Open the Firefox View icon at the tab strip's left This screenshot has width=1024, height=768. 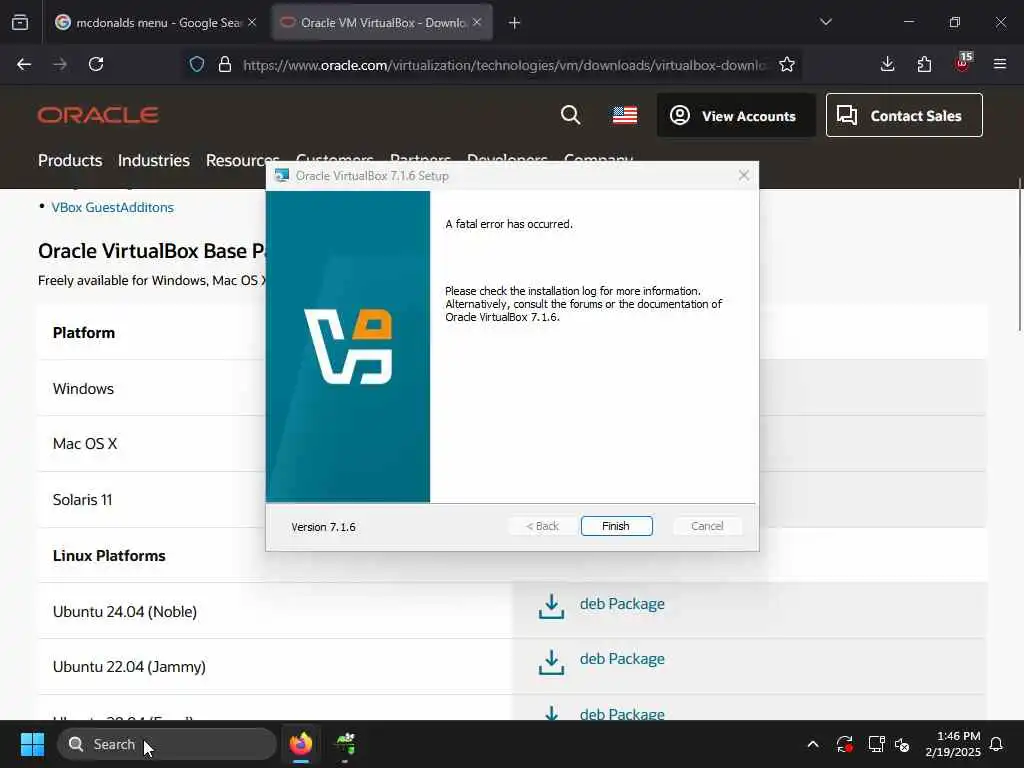[x=20, y=22]
